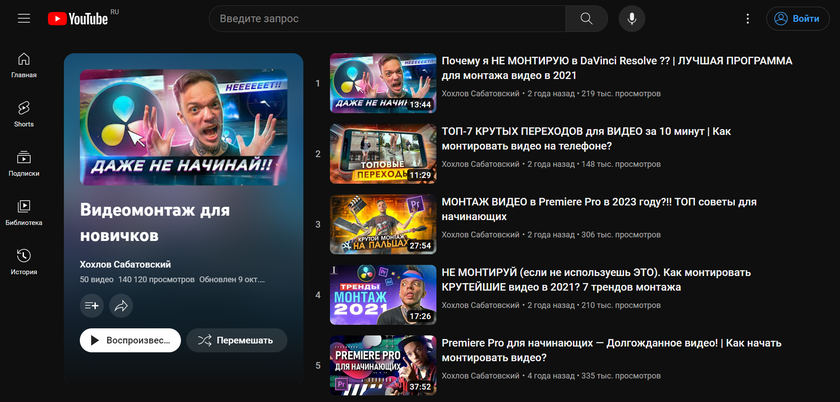Image resolution: width=840 pixels, height=402 pixels.
Task: Open title Почему я НЕ МОНТИРУЮ в DaVinci
Action: click(617, 68)
